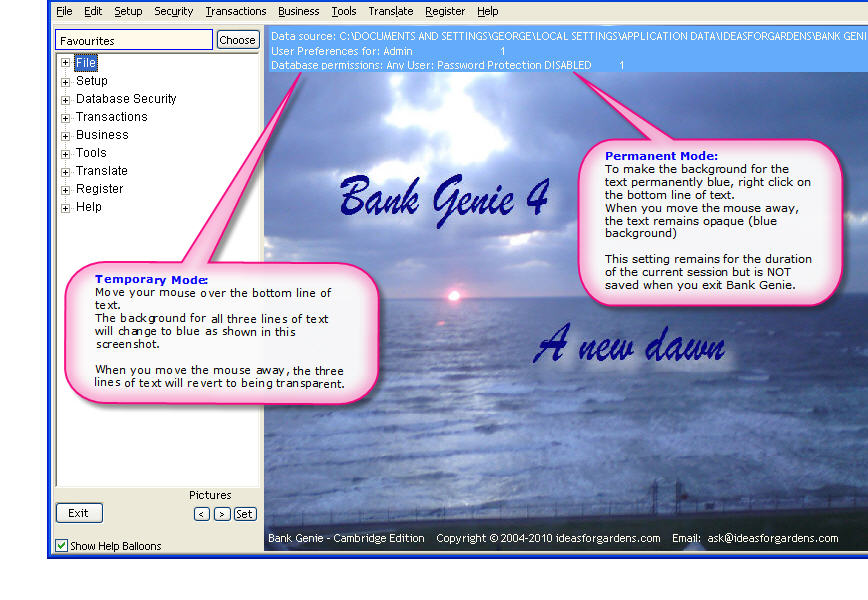Image resolution: width=868 pixels, height=600 pixels.
Task: Open the Register menu
Action: [x=445, y=11]
